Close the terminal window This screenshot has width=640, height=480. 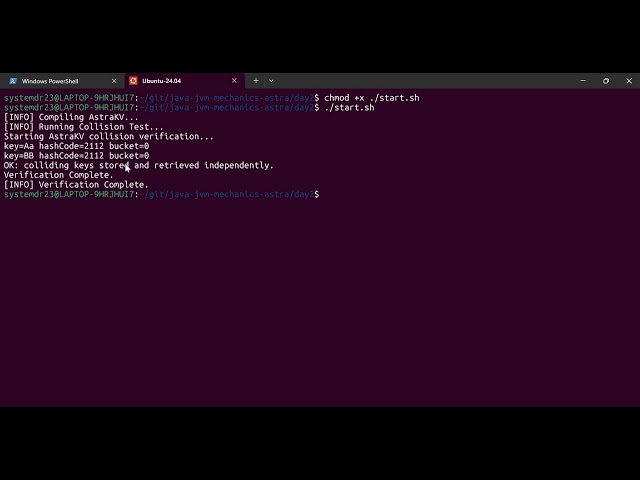coord(629,81)
